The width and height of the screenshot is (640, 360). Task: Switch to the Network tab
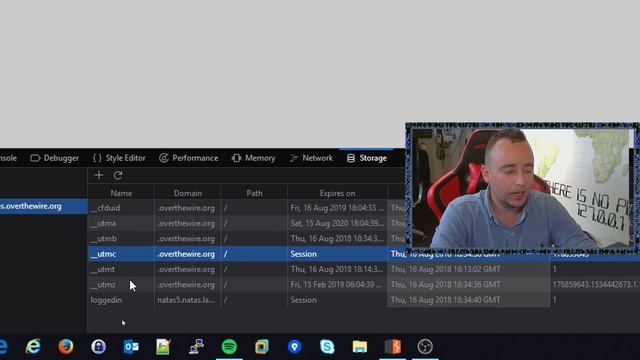coord(311,158)
